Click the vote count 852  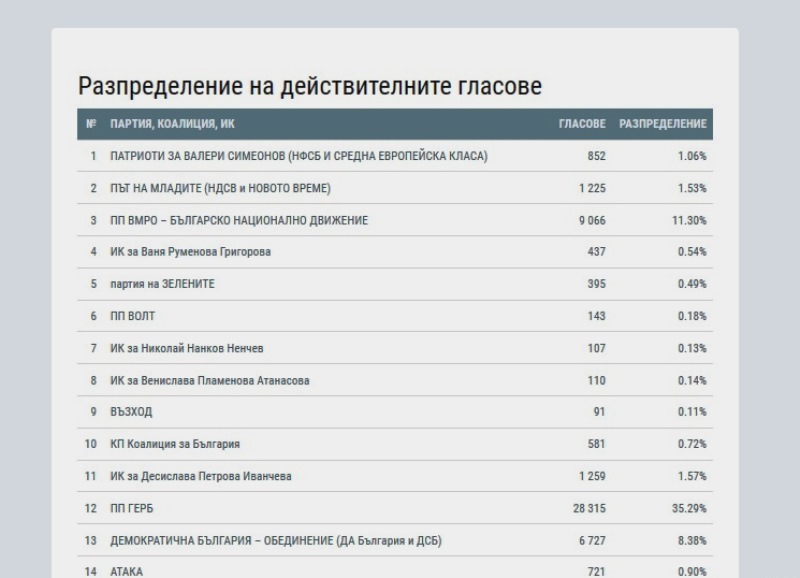point(596,156)
